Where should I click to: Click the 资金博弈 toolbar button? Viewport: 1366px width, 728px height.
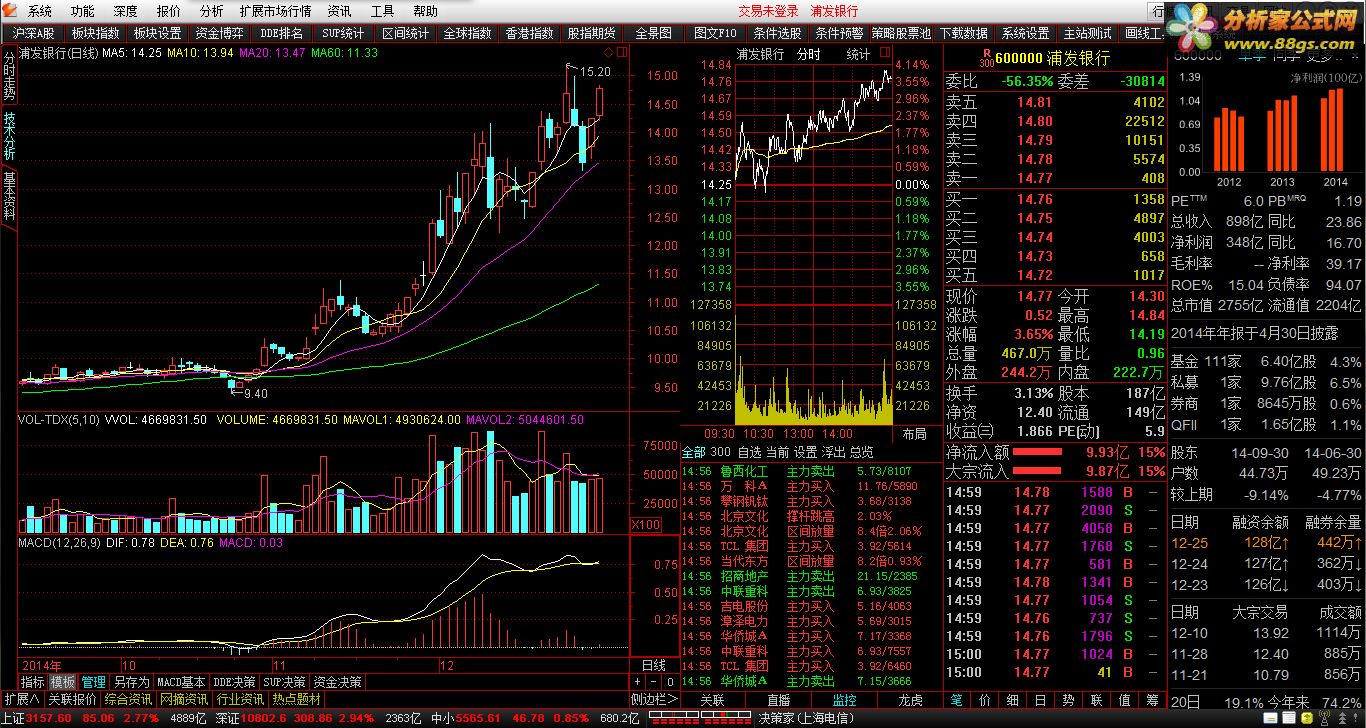click(x=219, y=33)
